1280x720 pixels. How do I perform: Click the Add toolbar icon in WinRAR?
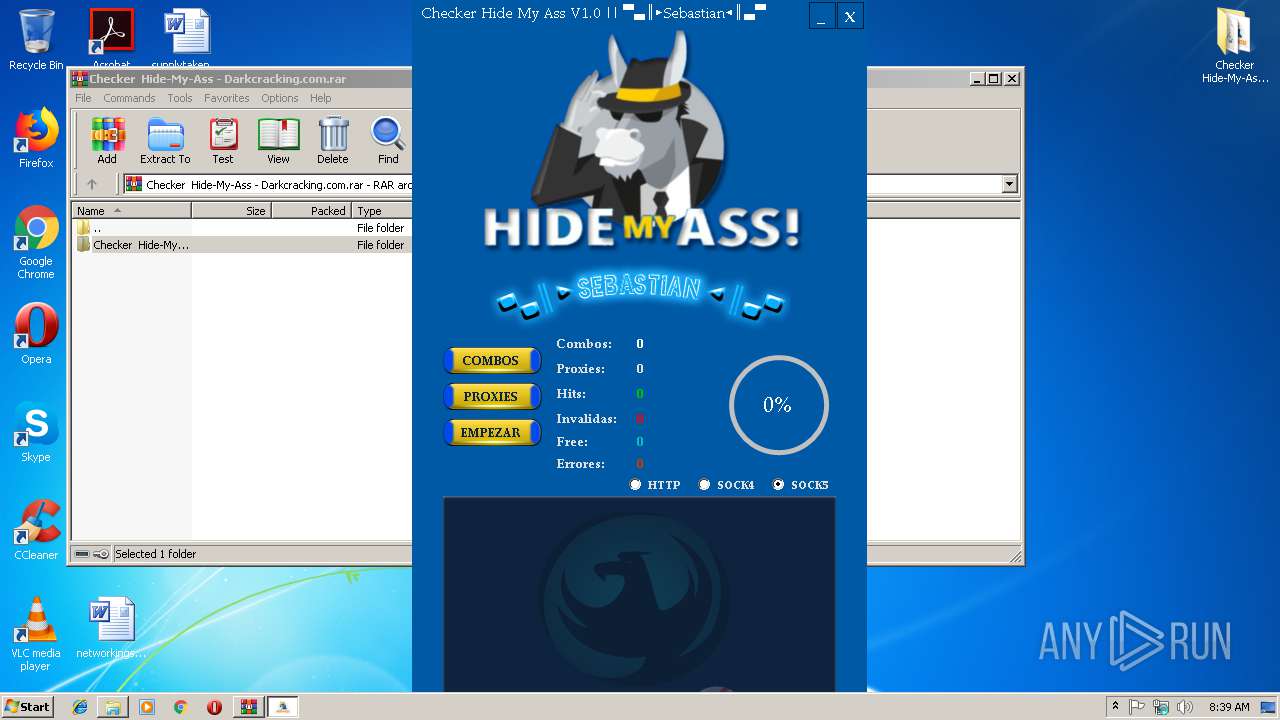[107, 141]
